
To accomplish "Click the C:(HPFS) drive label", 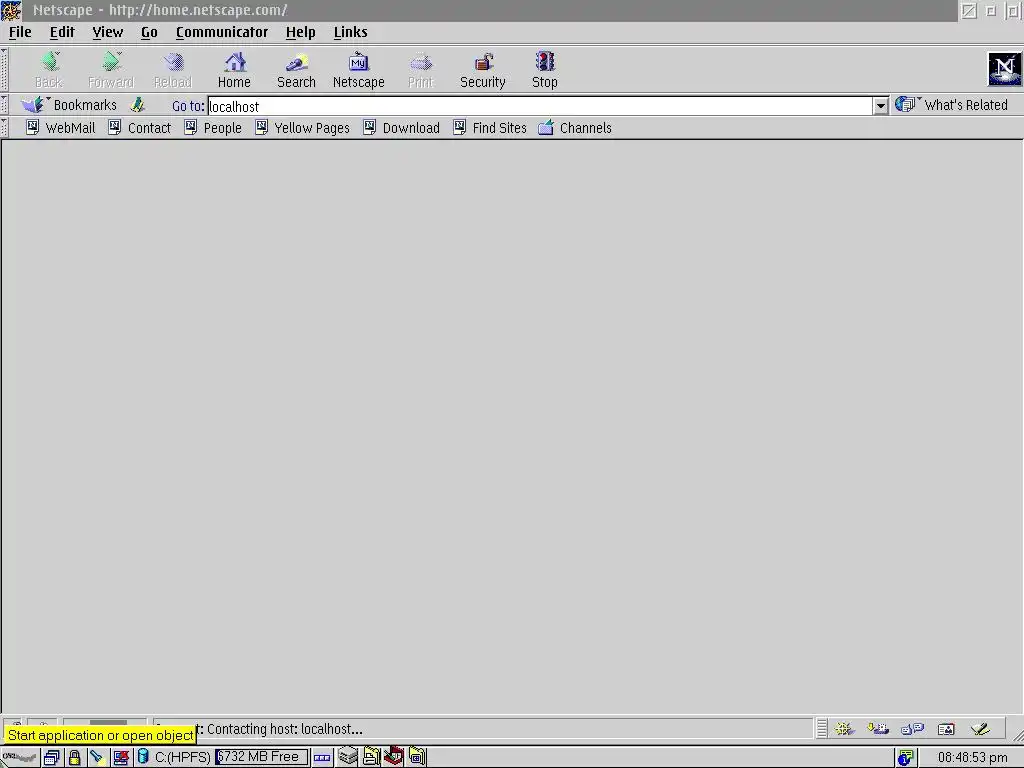I will 183,757.
